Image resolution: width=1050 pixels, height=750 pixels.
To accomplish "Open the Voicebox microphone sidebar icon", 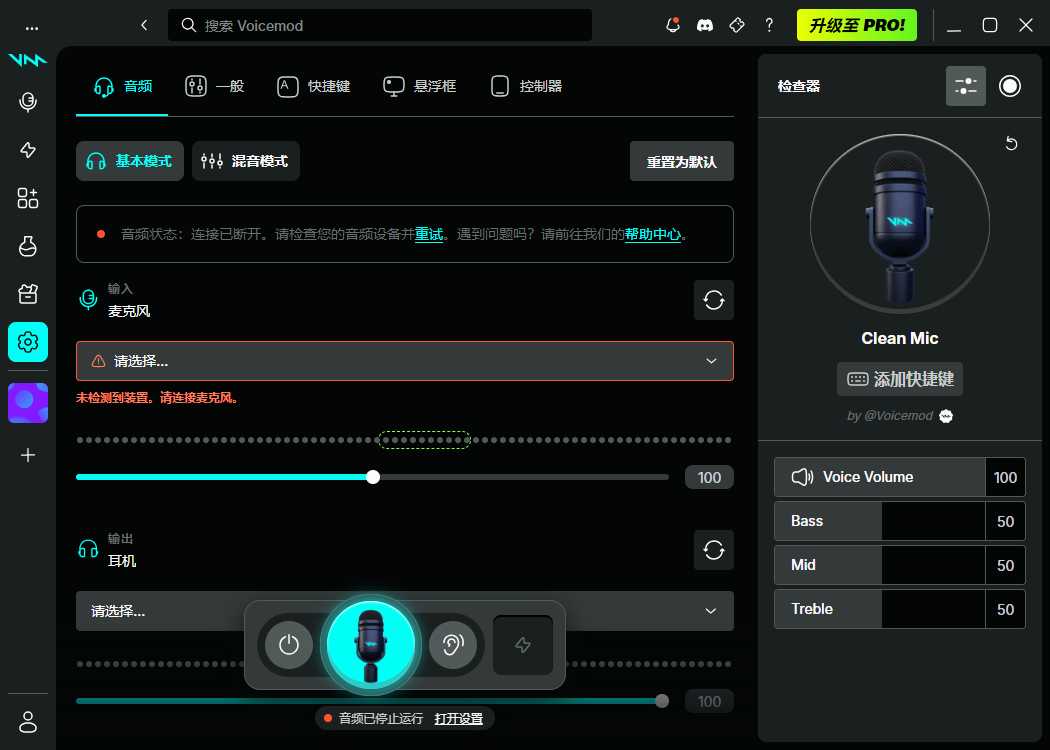I will pos(28,102).
